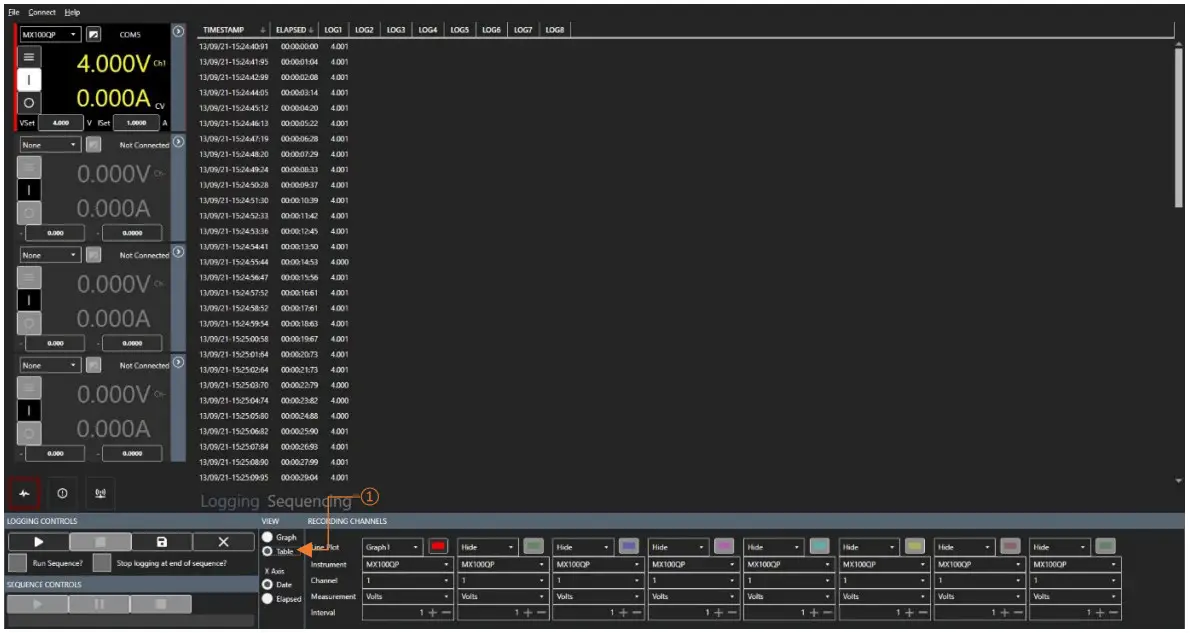Click the hamburger menu icon on channel one
Screen dimensions: 1190x633
click(29, 56)
